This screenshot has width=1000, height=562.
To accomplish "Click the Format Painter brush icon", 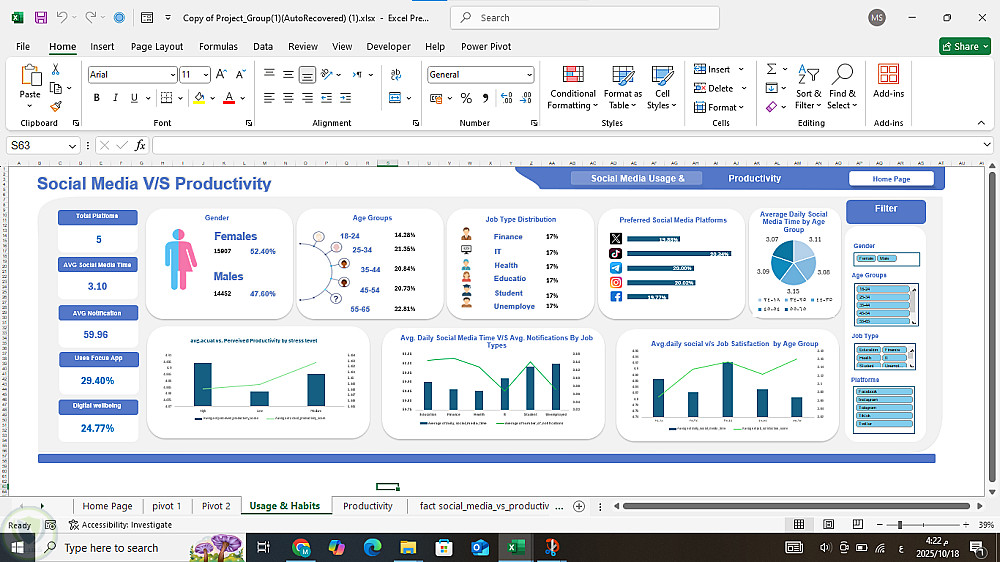I will click(56, 106).
